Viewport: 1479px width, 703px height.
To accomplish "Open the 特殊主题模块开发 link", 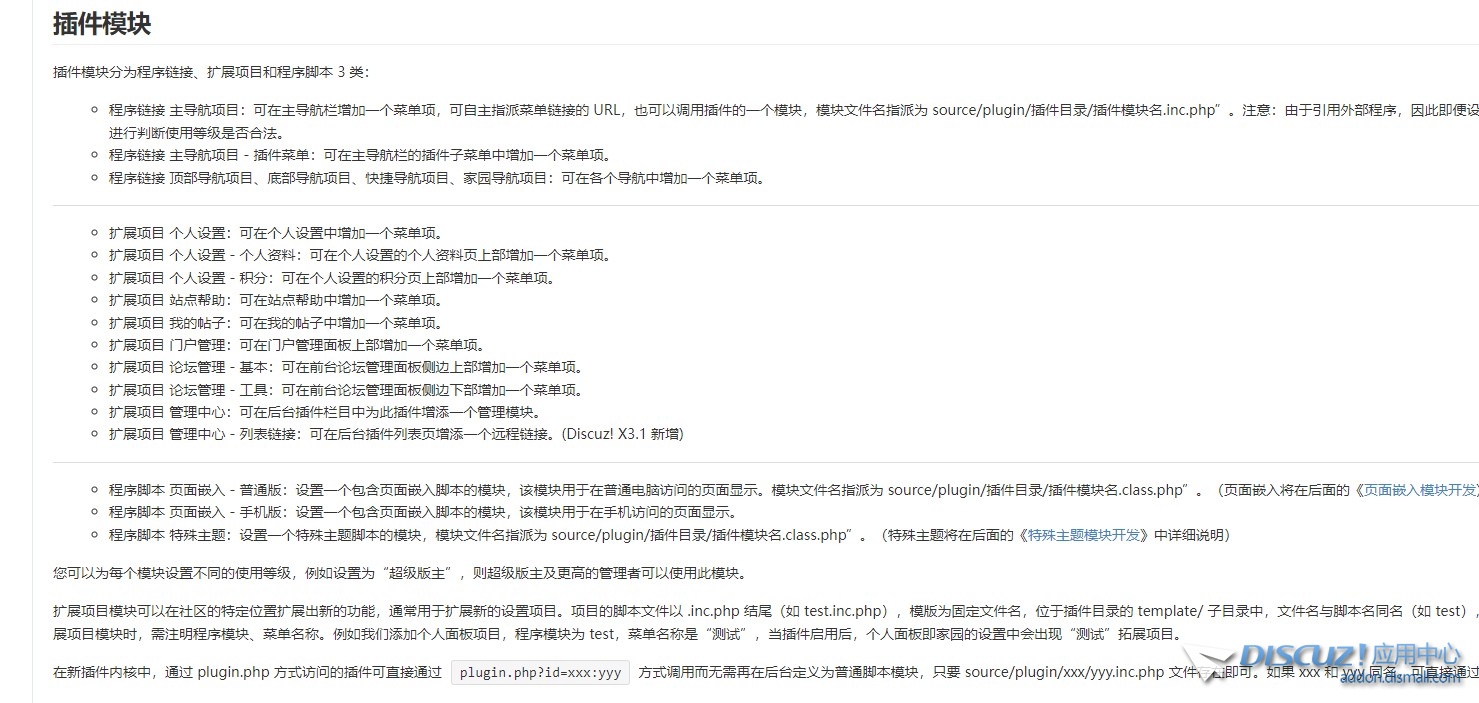I will coord(1084,535).
